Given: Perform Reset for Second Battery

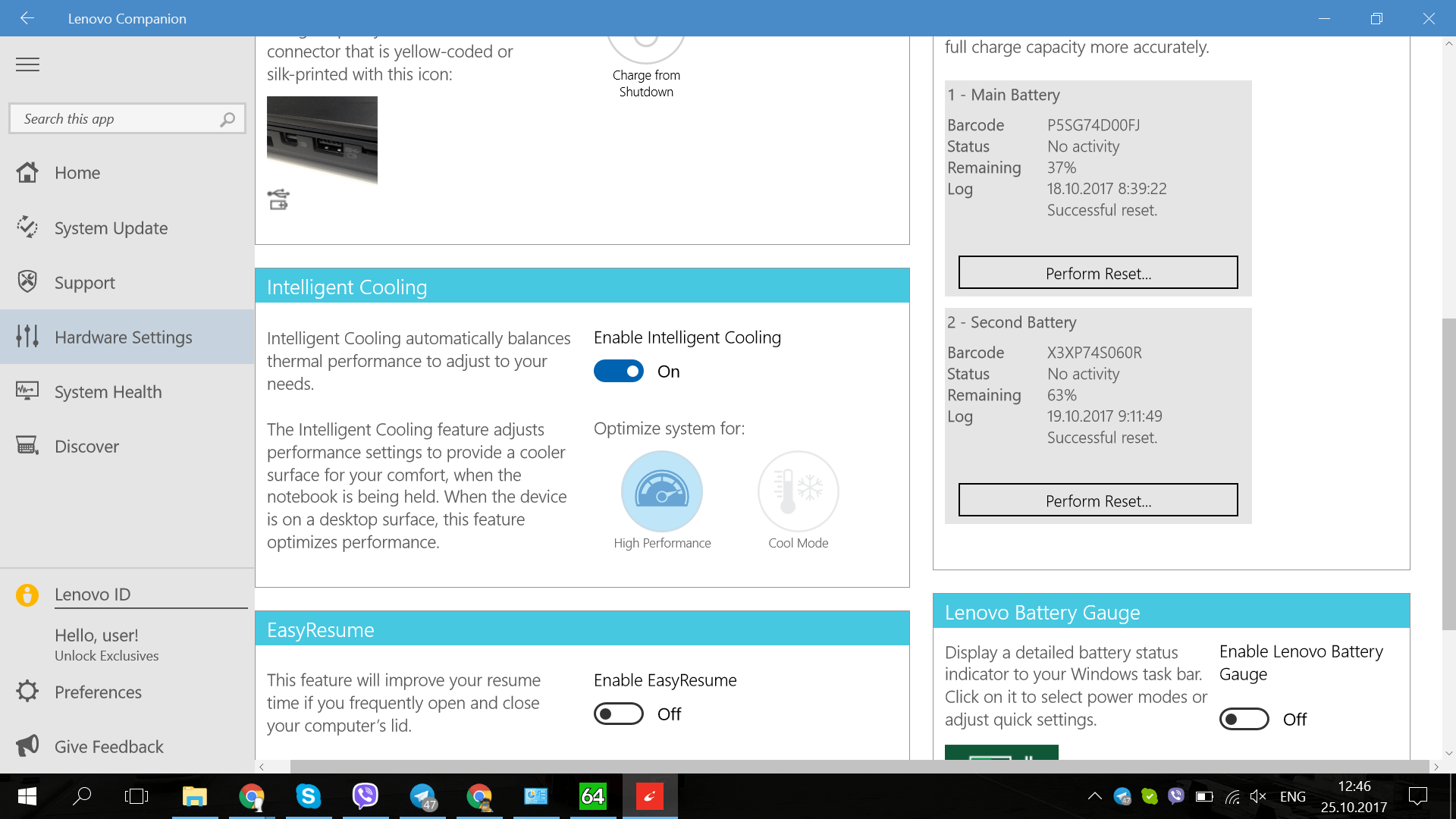Looking at the screenshot, I should pyautogui.click(x=1097, y=500).
